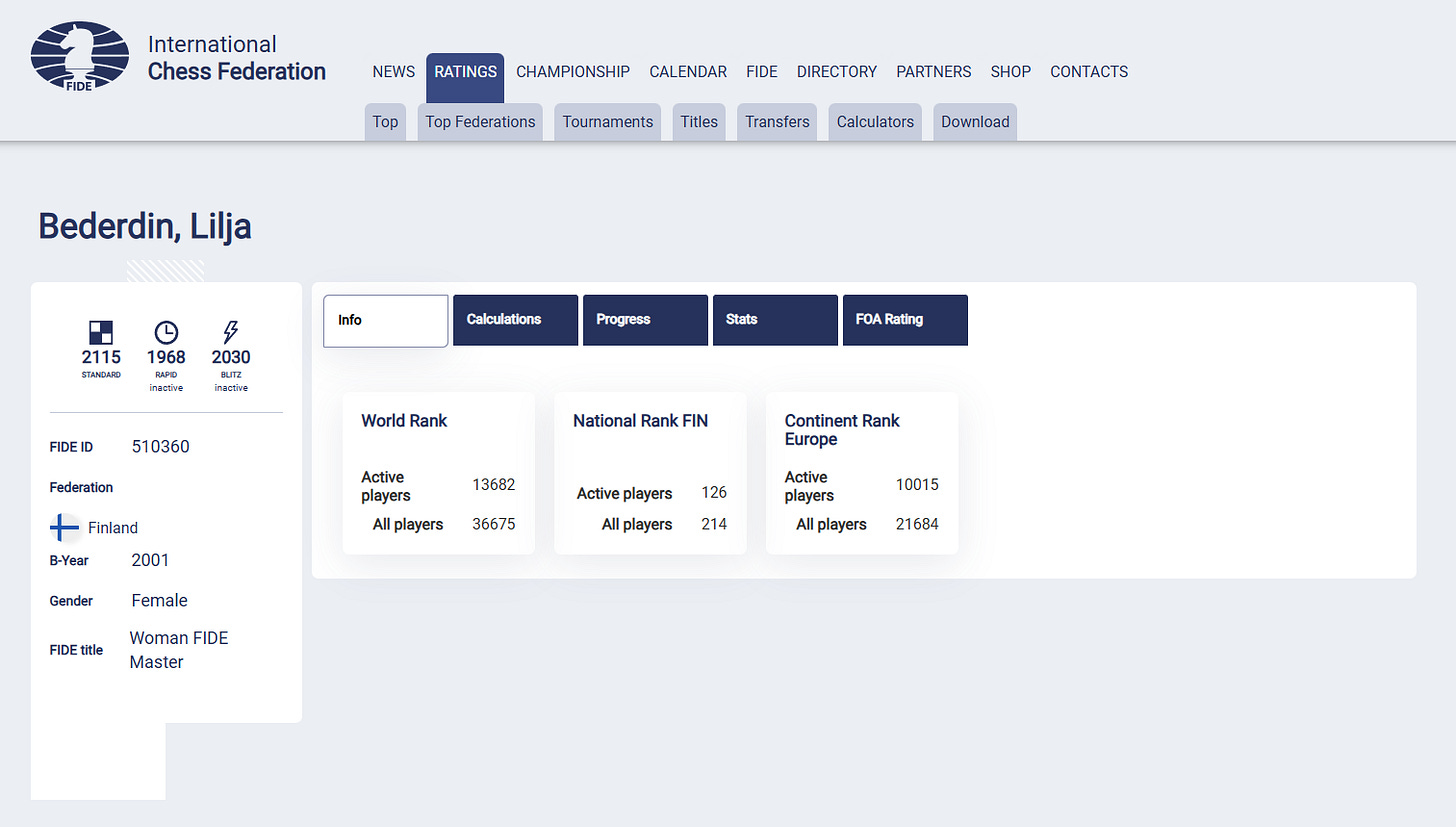Switch to the FOA Rating tab
The height and width of the screenshot is (827, 1456).
click(x=905, y=320)
